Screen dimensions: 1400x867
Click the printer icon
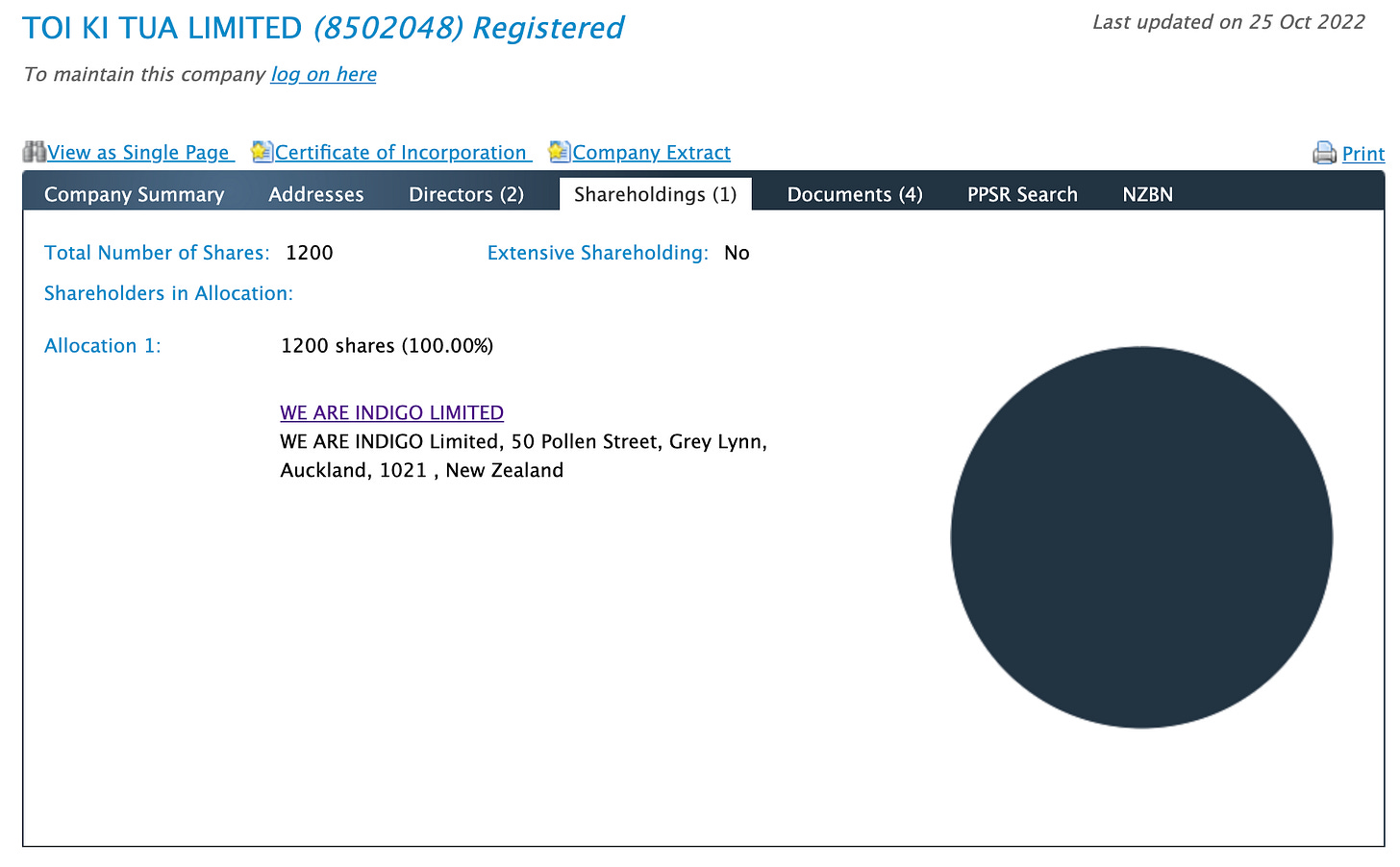click(1325, 153)
